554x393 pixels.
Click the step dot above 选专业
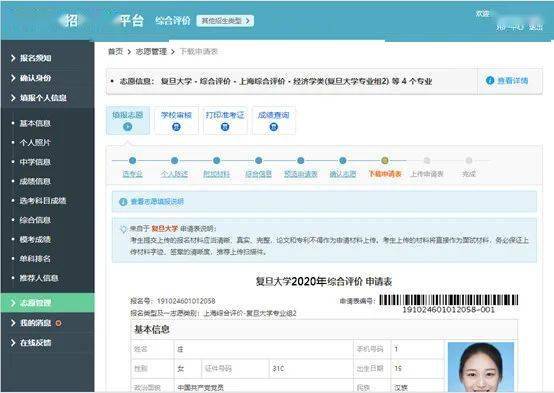tap(132, 161)
